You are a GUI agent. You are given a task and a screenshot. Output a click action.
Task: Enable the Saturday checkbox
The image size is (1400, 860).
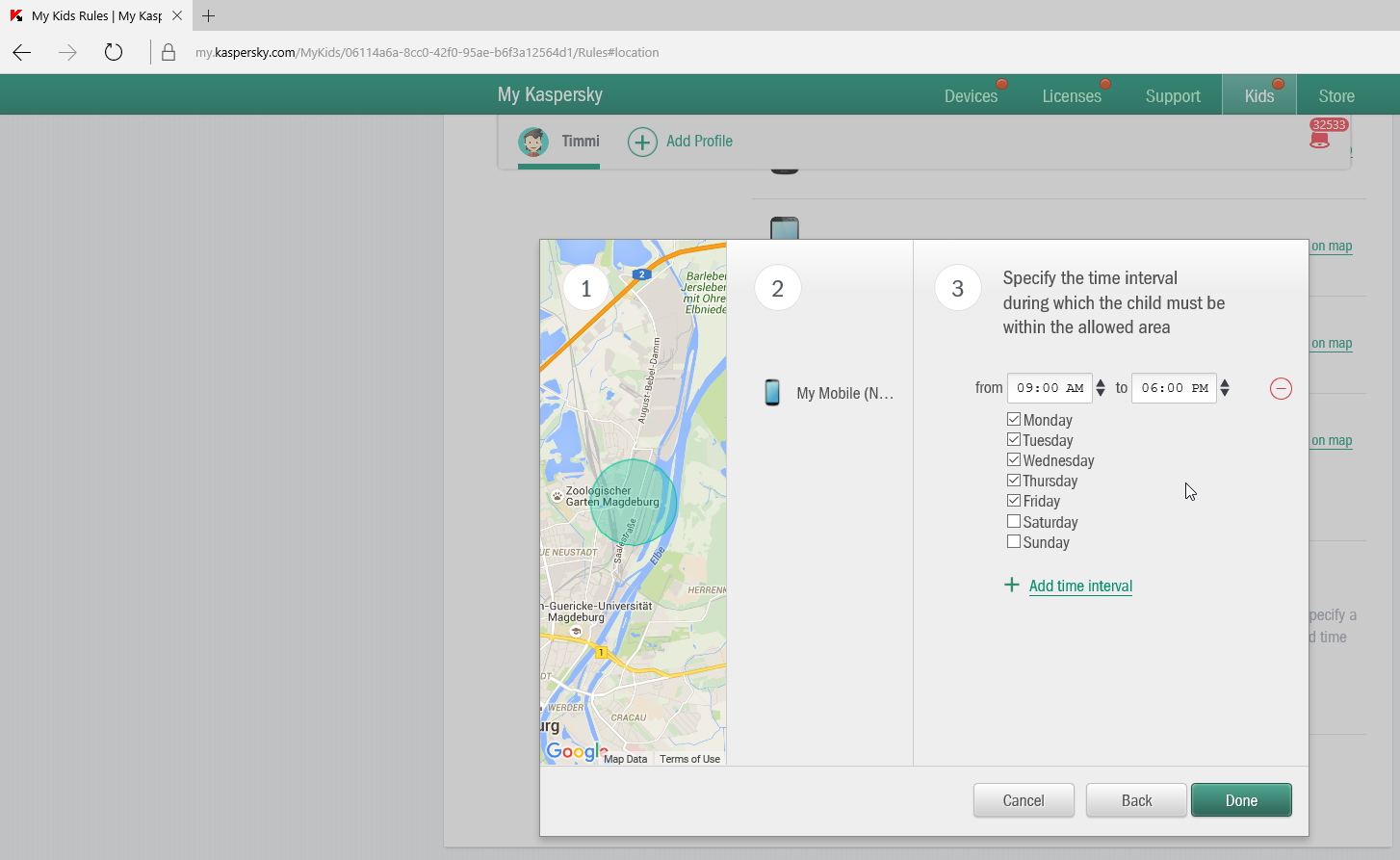click(1014, 521)
